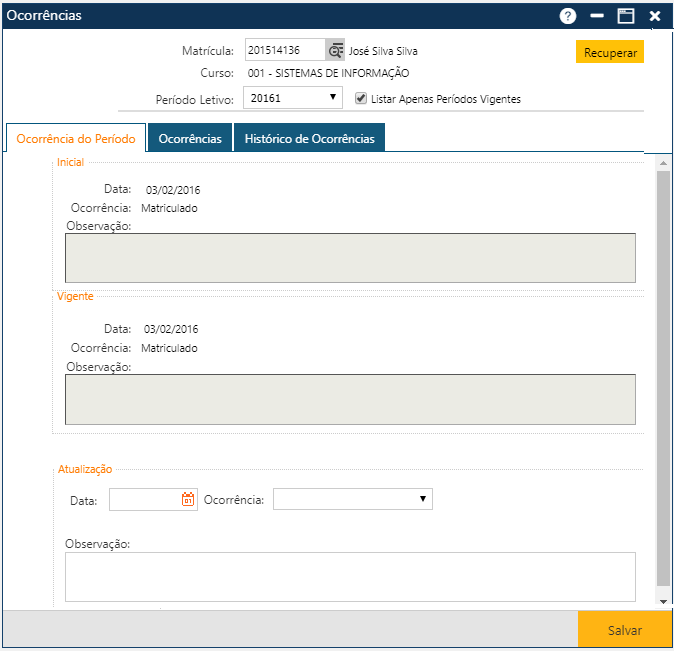Viewport: 674px width, 651px height.
Task: Click the scrollbar down arrow
Action: click(663, 601)
